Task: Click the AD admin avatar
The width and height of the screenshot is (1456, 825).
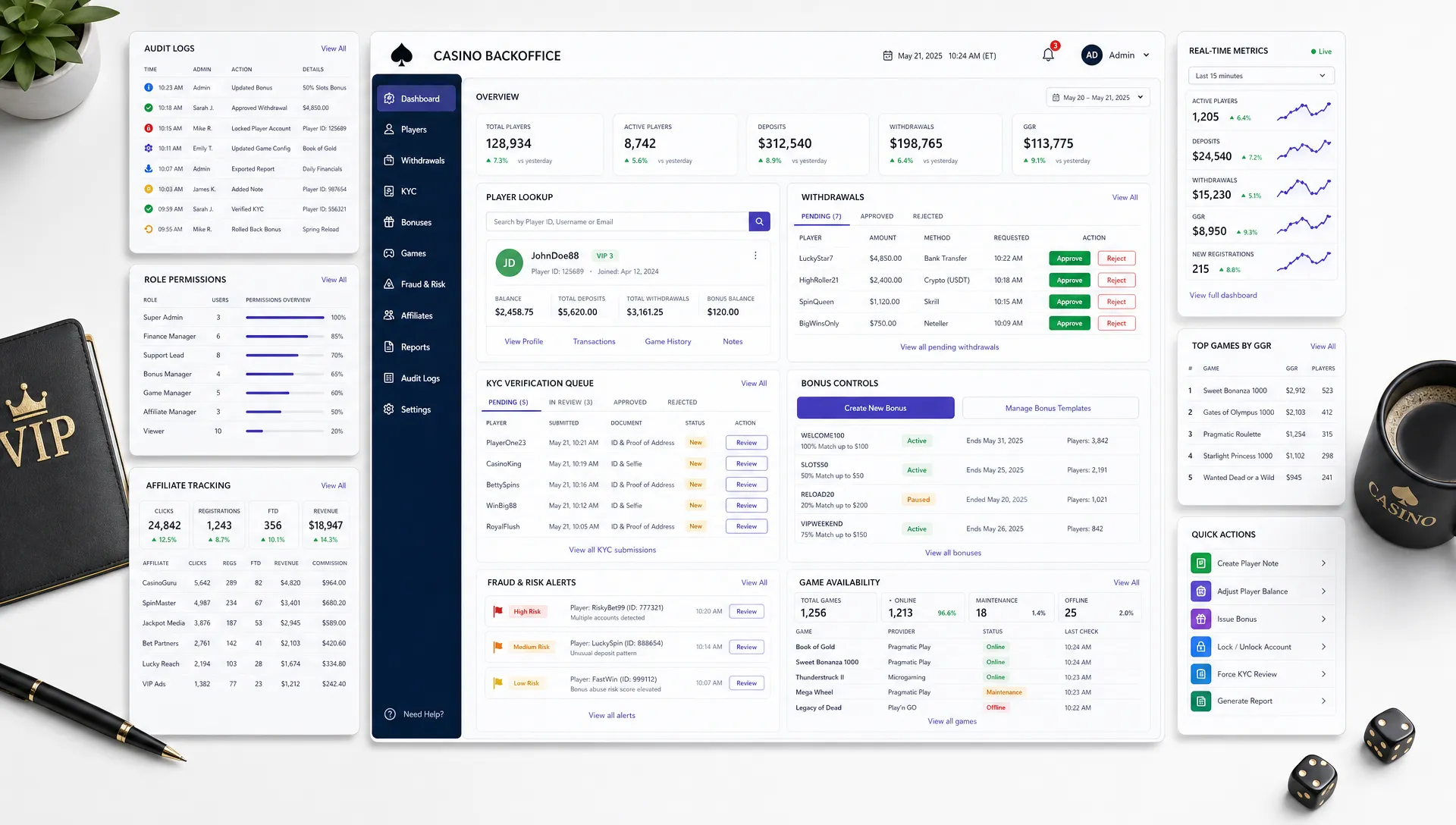Action: [x=1091, y=55]
